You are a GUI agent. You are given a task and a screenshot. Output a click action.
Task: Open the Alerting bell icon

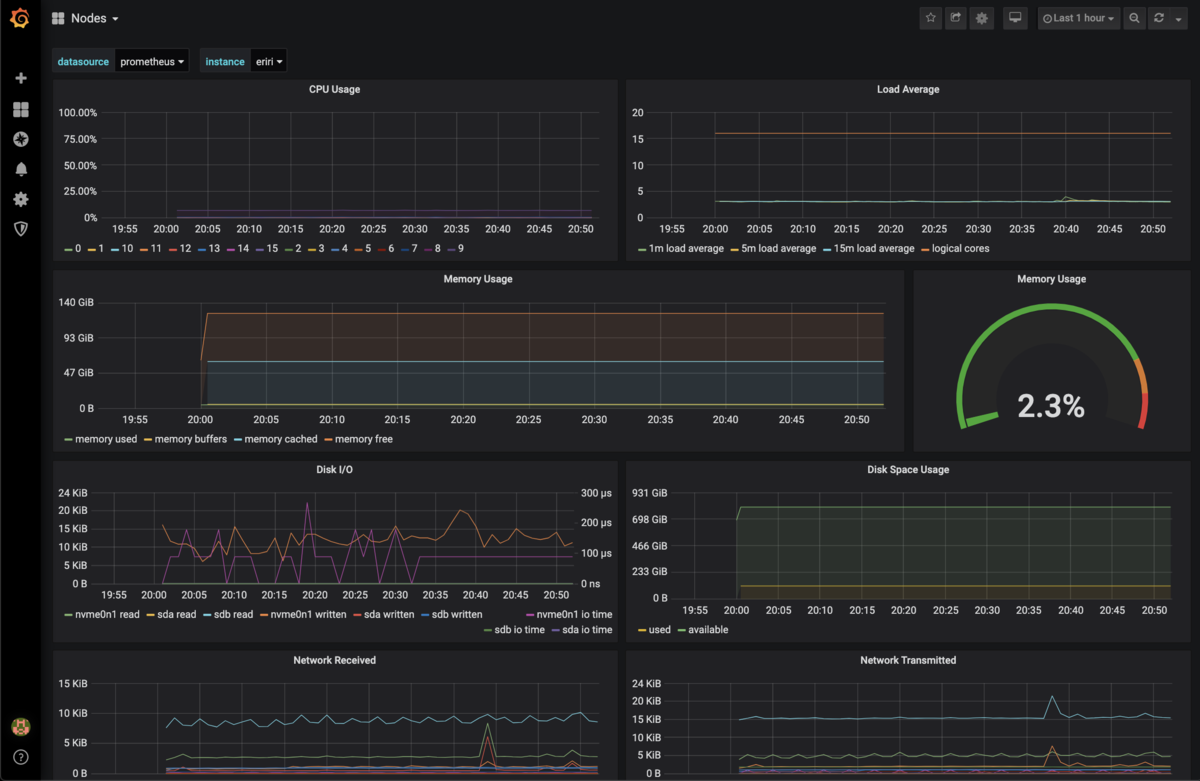coord(21,169)
